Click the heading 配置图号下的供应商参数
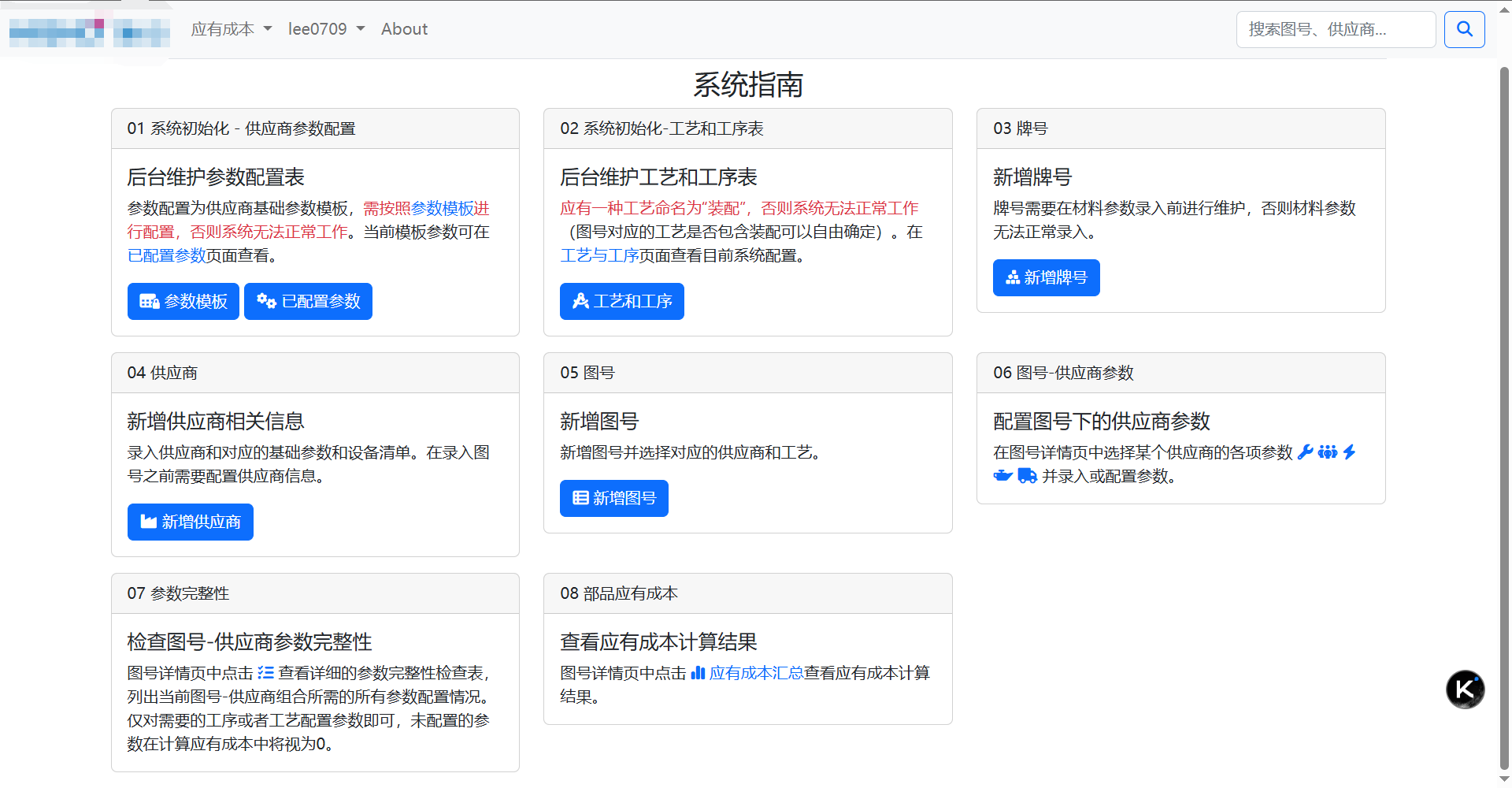Viewport: 1512px width, 788px height. click(1101, 422)
